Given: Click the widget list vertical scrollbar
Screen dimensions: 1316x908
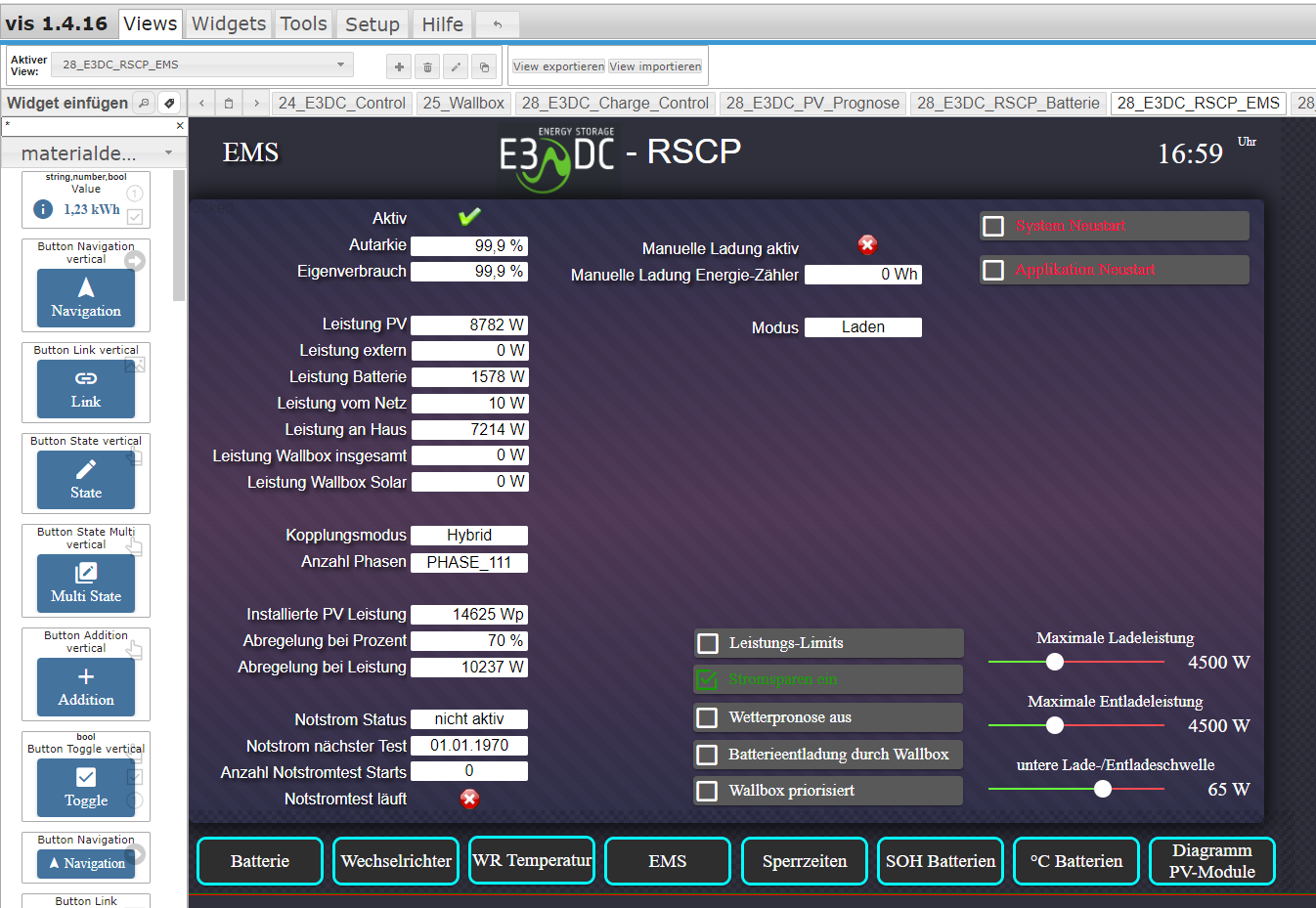Looking at the screenshot, I should tap(179, 235).
